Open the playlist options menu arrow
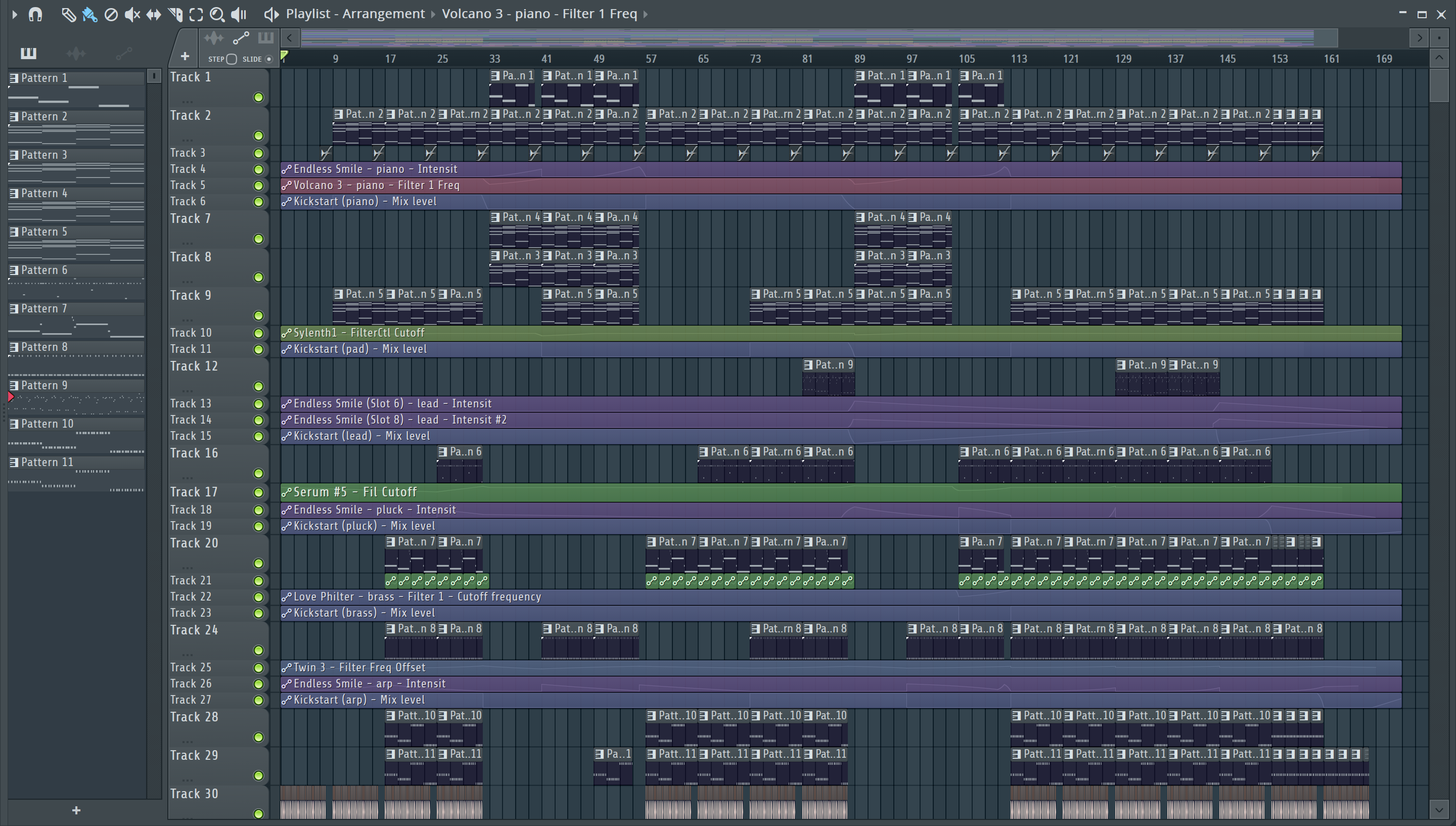The image size is (1456, 826). click(x=15, y=14)
